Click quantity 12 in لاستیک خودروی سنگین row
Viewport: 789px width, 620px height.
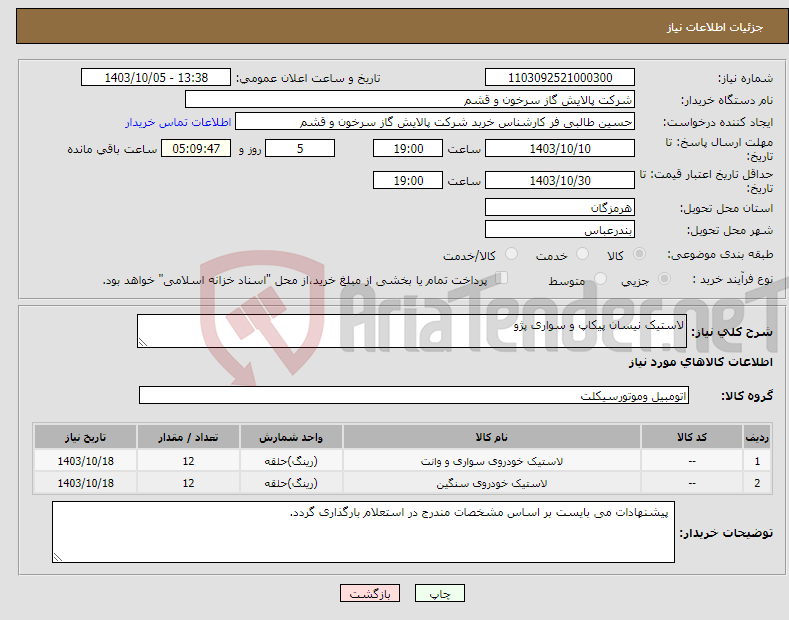click(188, 483)
